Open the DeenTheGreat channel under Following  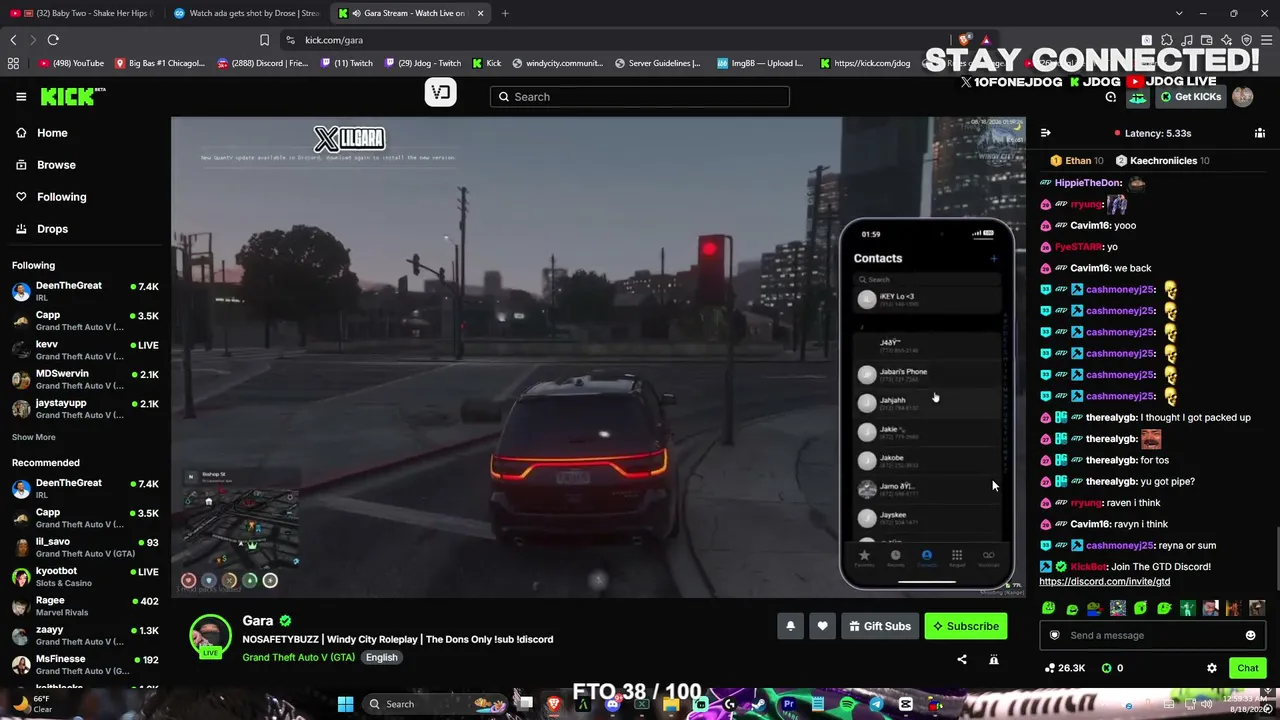[x=85, y=292]
